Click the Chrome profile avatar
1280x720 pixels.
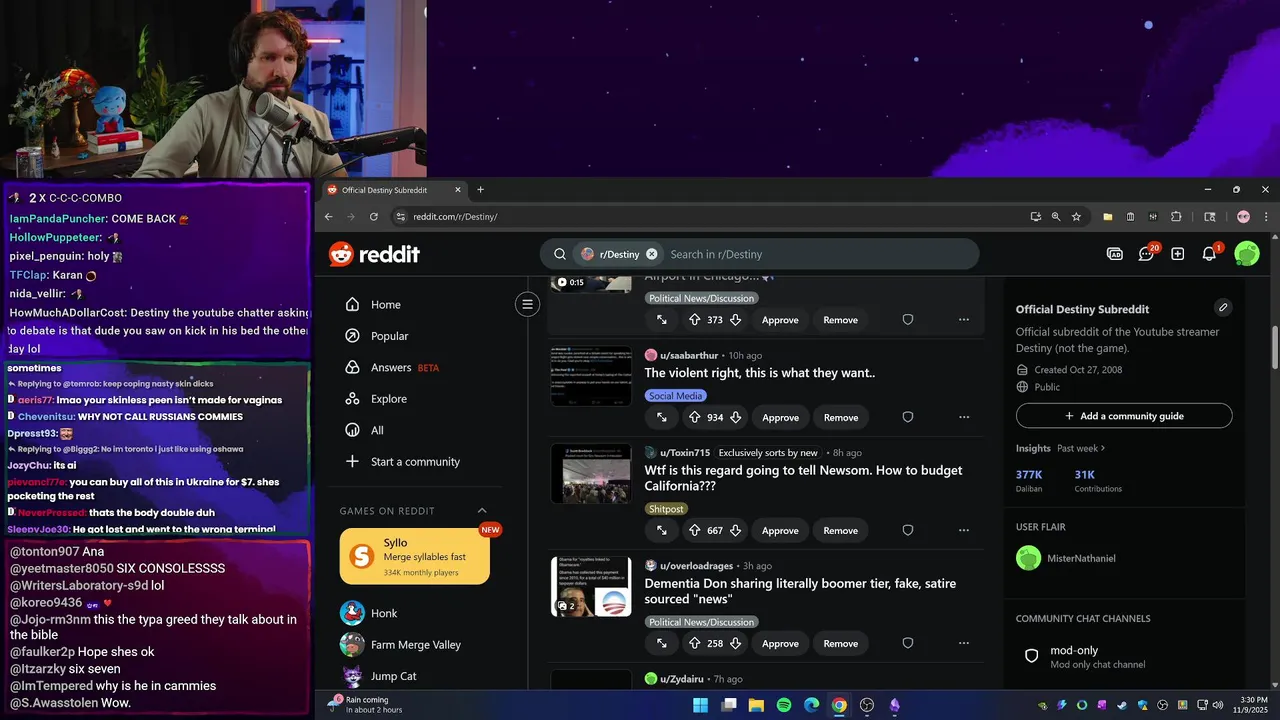1243,216
